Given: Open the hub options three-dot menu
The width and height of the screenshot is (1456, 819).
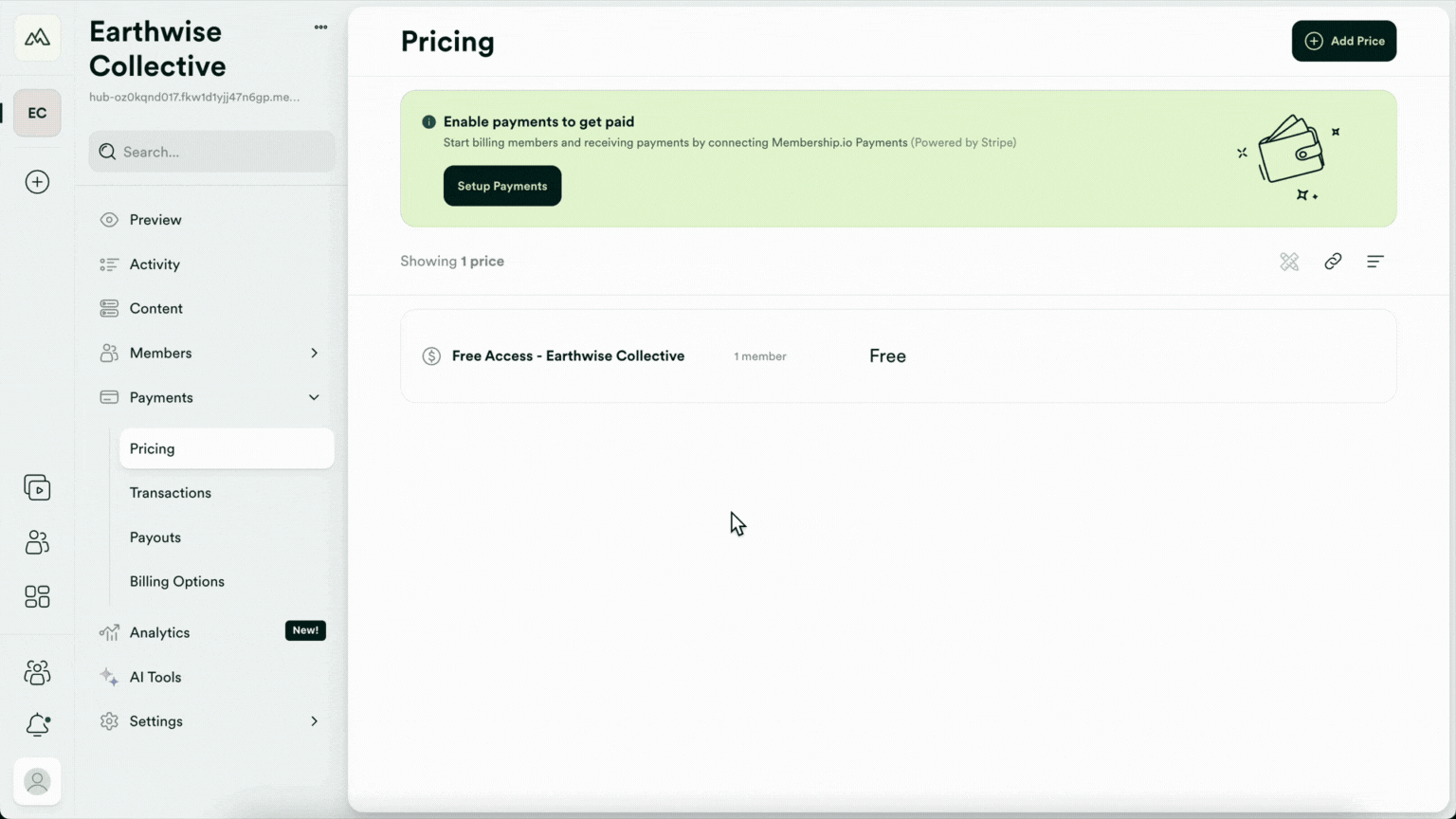Looking at the screenshot, I should (x=320, y=27).
